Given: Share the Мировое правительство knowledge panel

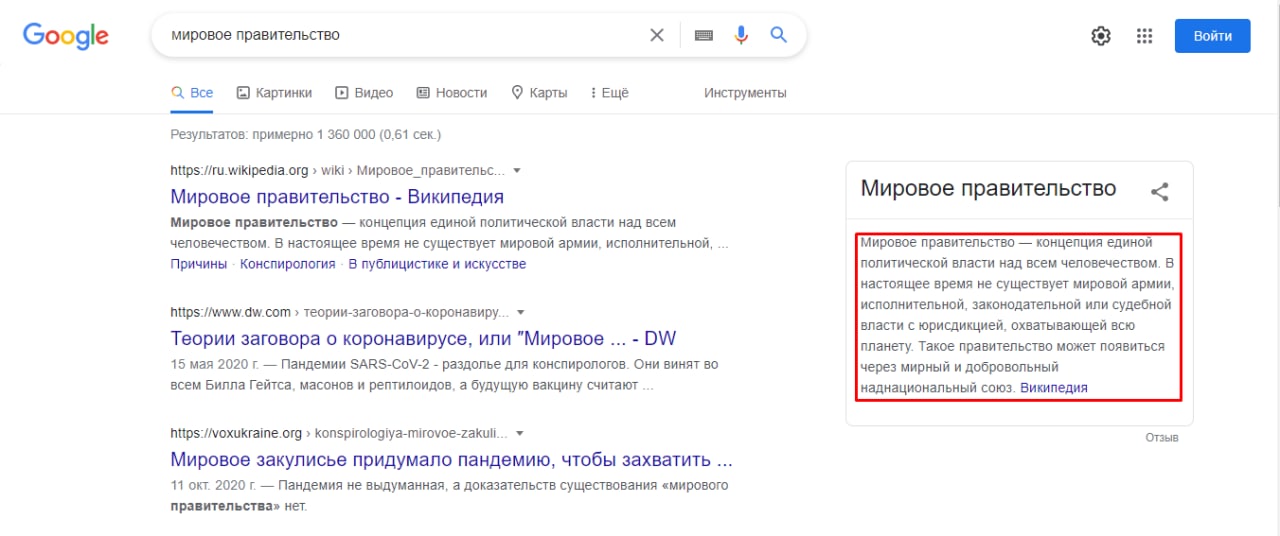Looking at the screenshot, I should coord(1160,192).
